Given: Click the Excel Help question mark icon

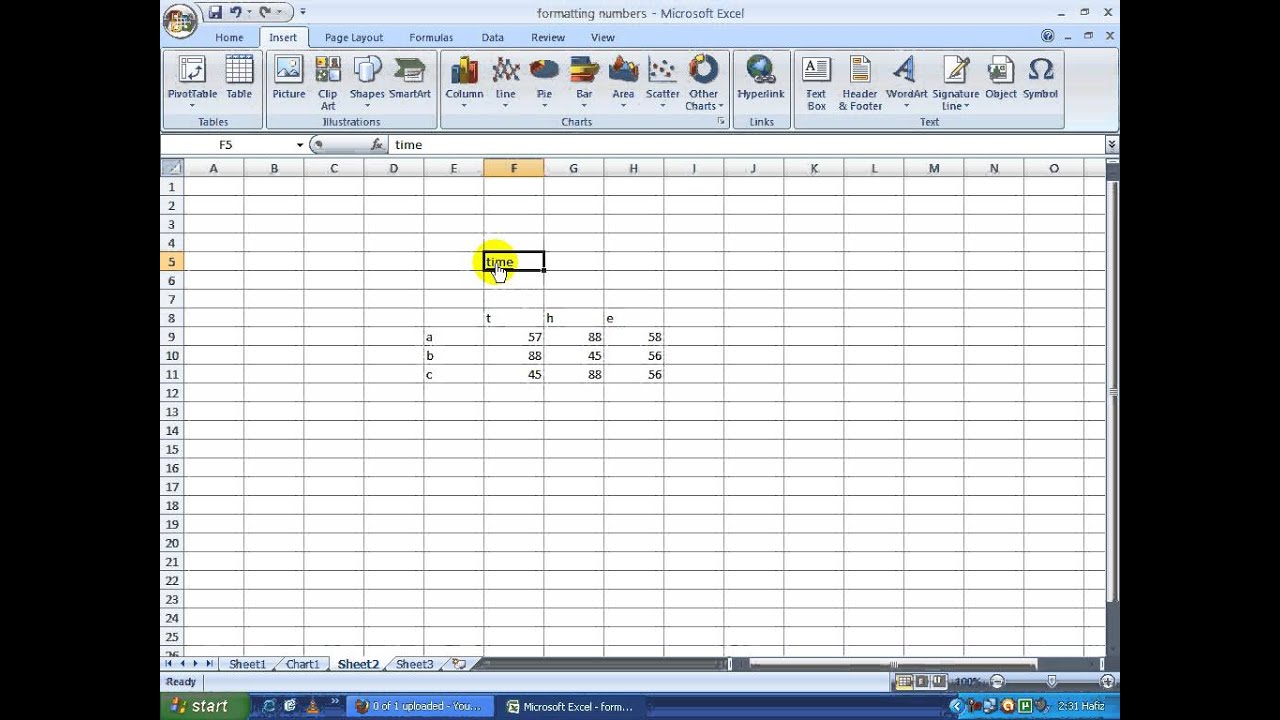Looking at the screenshot, I should pyautogui.click(x=1048, y=36).
